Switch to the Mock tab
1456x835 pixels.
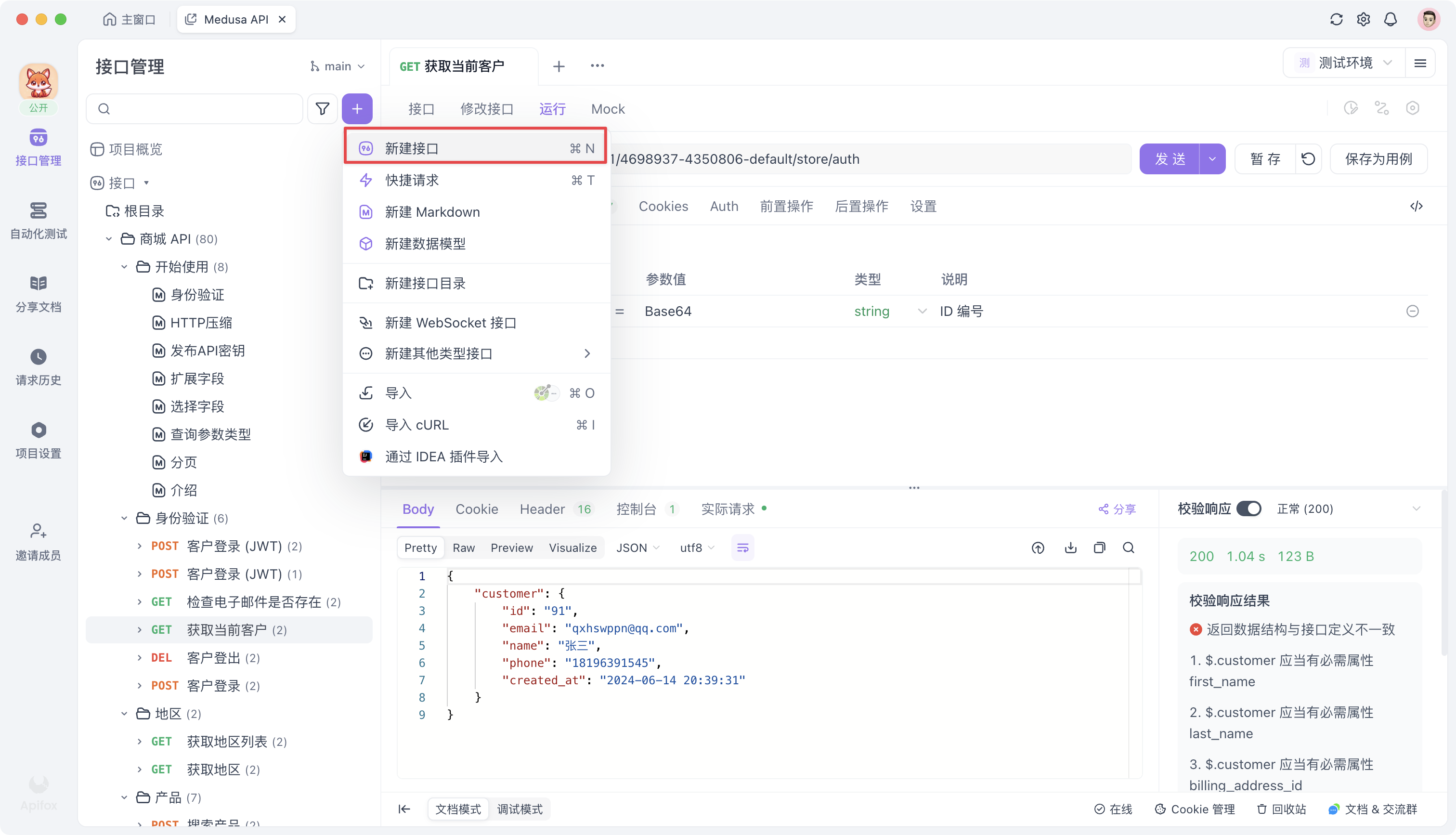(x=608, y=109)
